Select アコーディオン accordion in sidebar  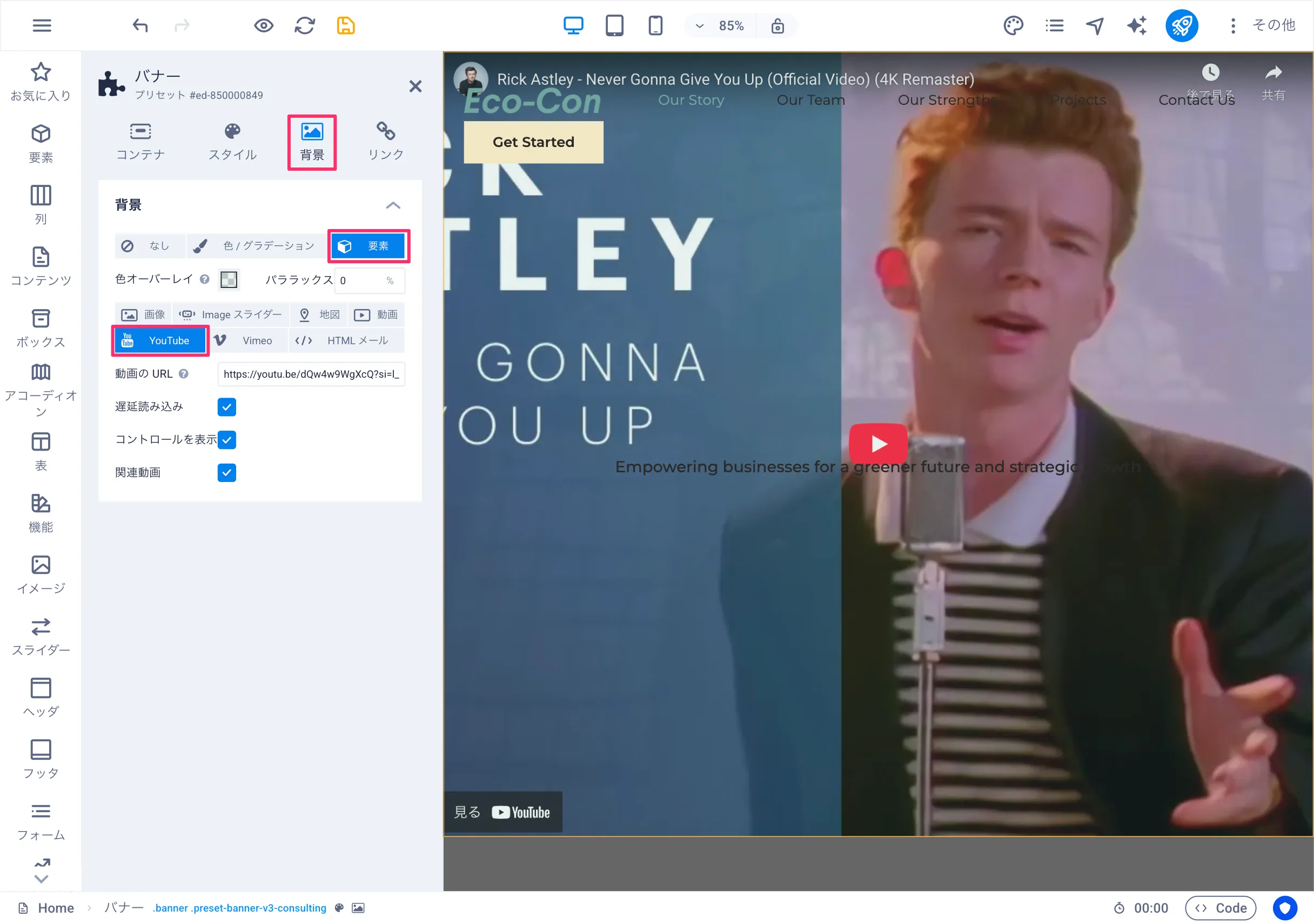coord(41,391)
